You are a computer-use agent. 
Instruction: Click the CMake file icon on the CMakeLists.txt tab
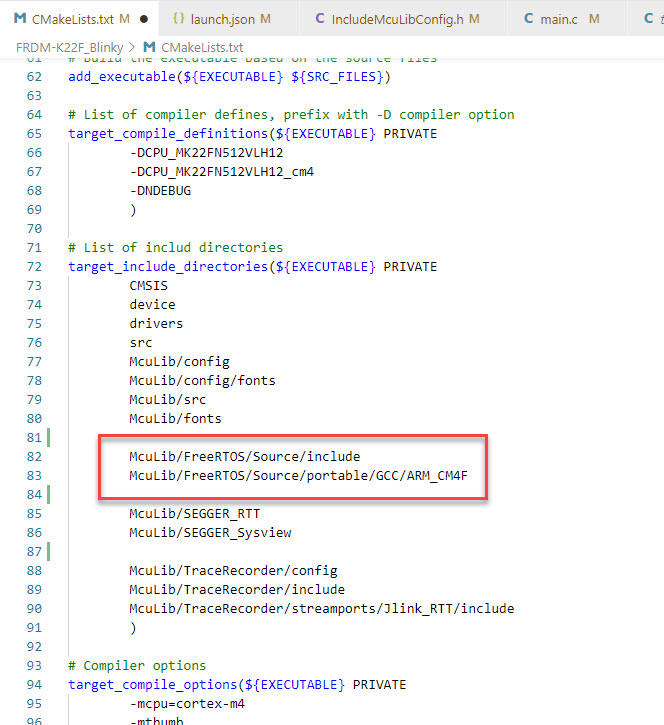click(x=19, y=19)
